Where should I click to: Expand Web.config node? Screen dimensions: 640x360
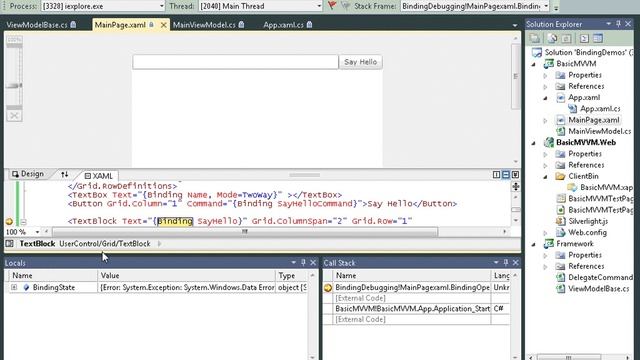point(545,233)
